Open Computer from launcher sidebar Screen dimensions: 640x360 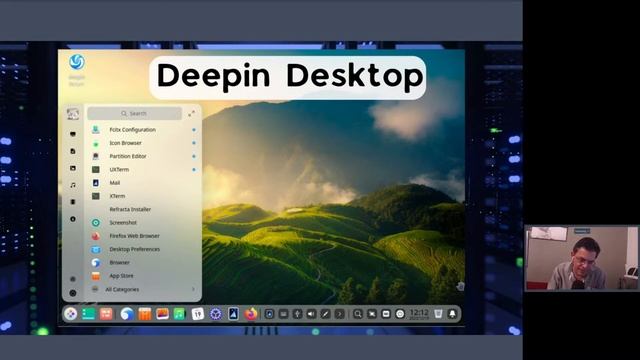[73, 134]
